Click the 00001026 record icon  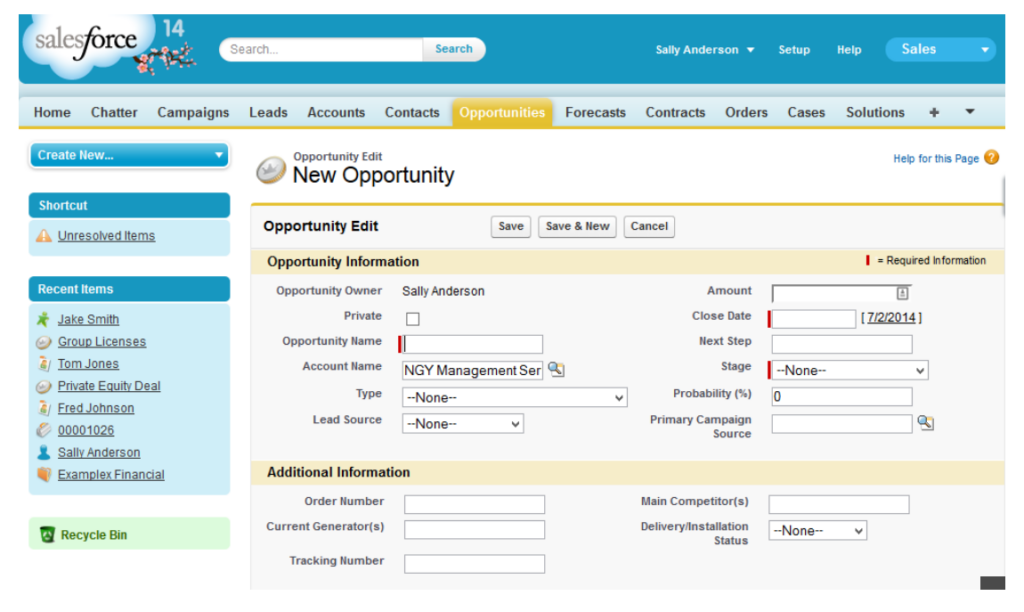click(x=43, y=430)
